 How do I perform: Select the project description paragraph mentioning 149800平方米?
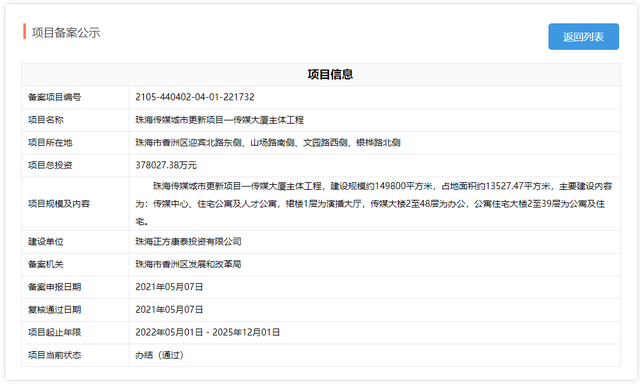click(x=374, y=204)
